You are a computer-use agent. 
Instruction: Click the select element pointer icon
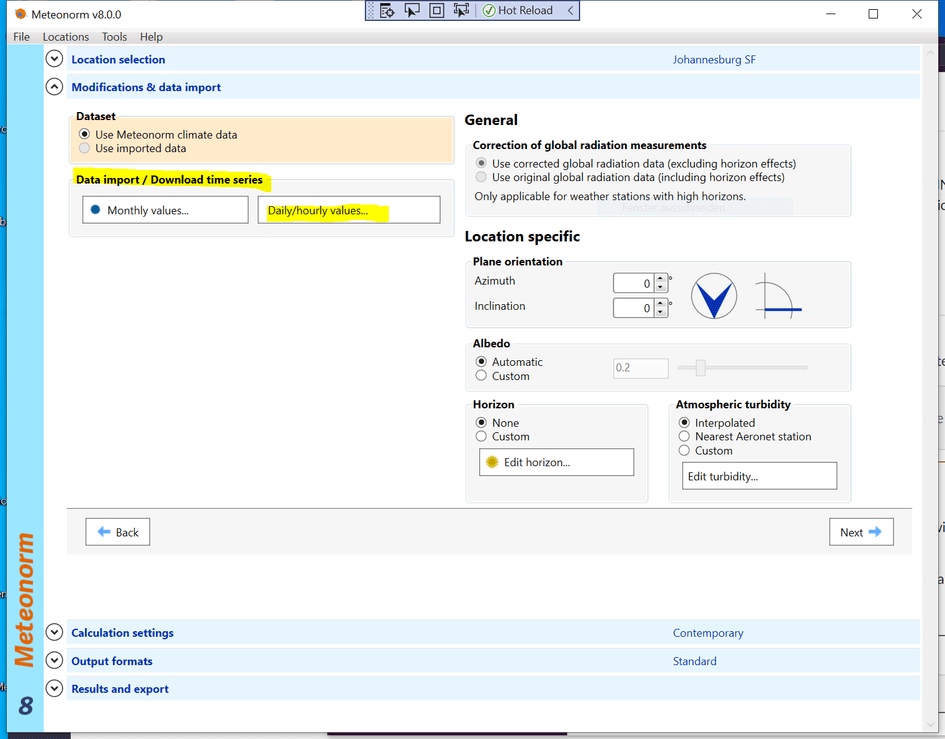click(412, 10)
